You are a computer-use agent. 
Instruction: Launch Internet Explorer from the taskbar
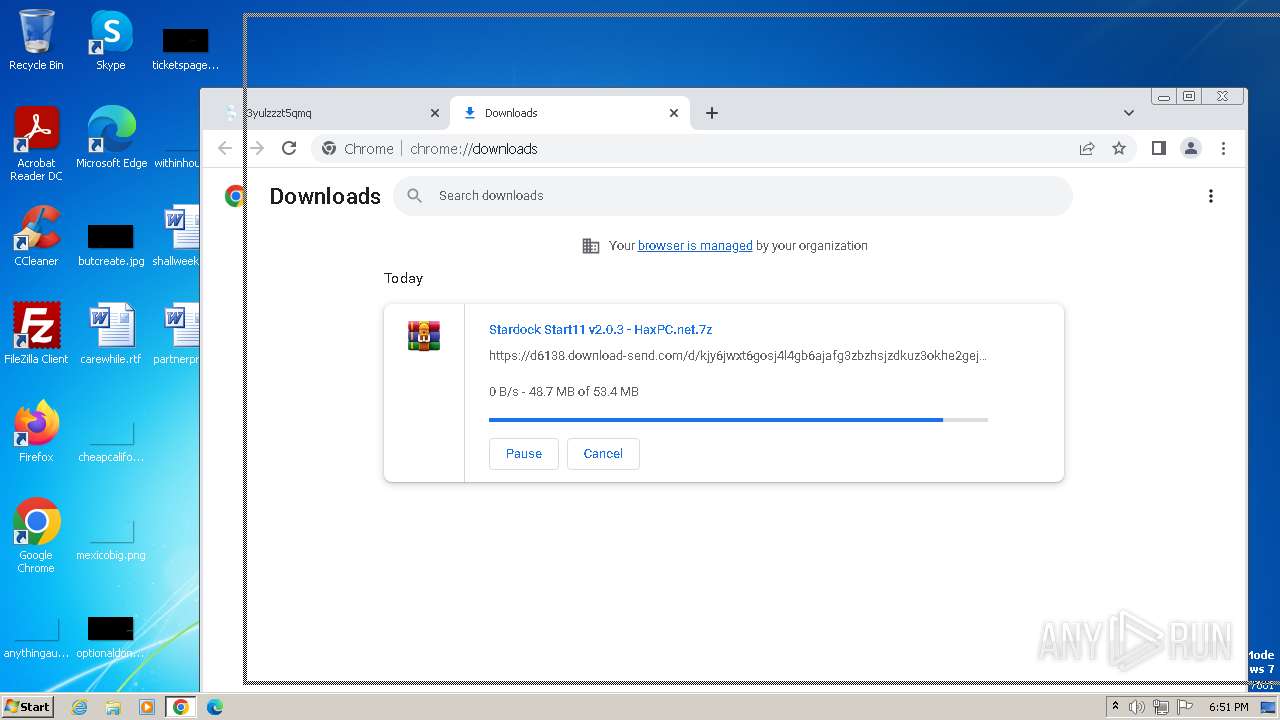[79, 707]
